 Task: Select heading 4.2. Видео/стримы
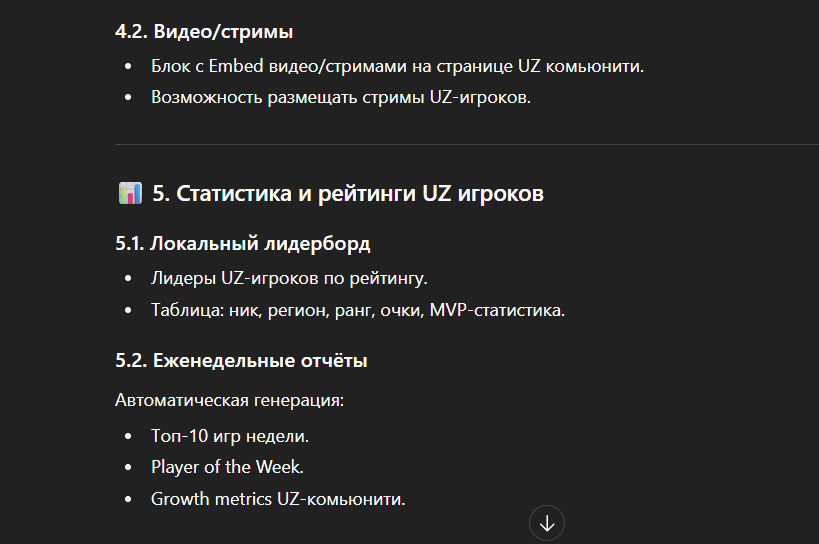pyautogui.click(x=204, y=32)
